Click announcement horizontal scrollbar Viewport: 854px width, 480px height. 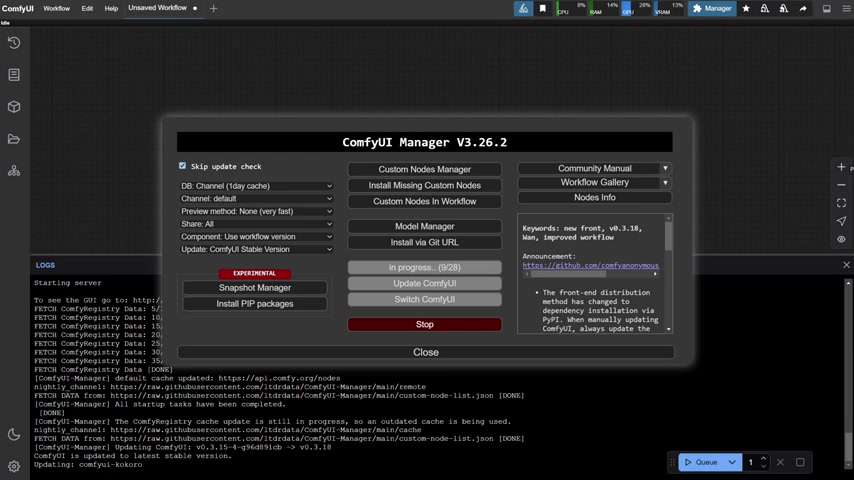click(x=569, y=274)
